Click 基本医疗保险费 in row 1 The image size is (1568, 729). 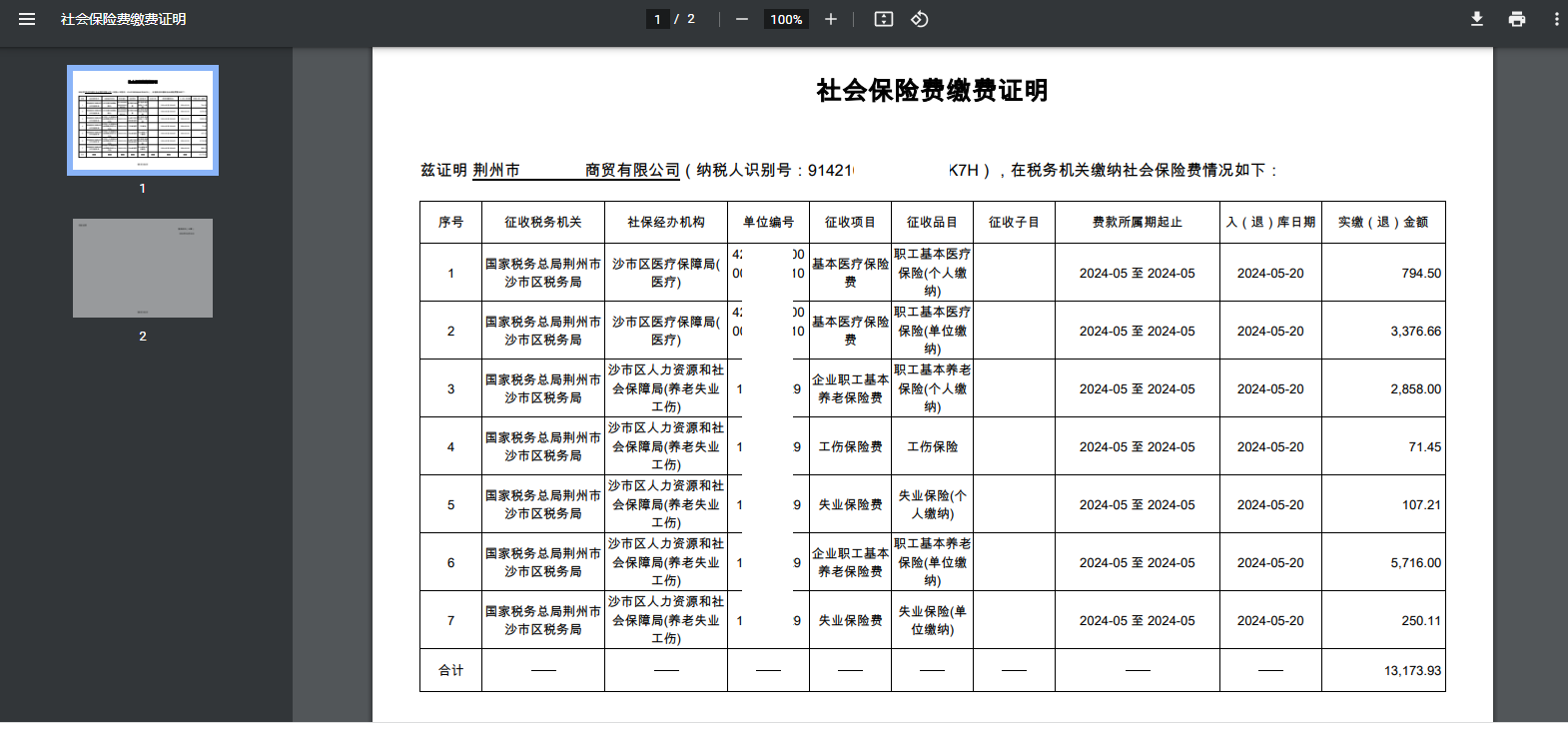(850, 273)
